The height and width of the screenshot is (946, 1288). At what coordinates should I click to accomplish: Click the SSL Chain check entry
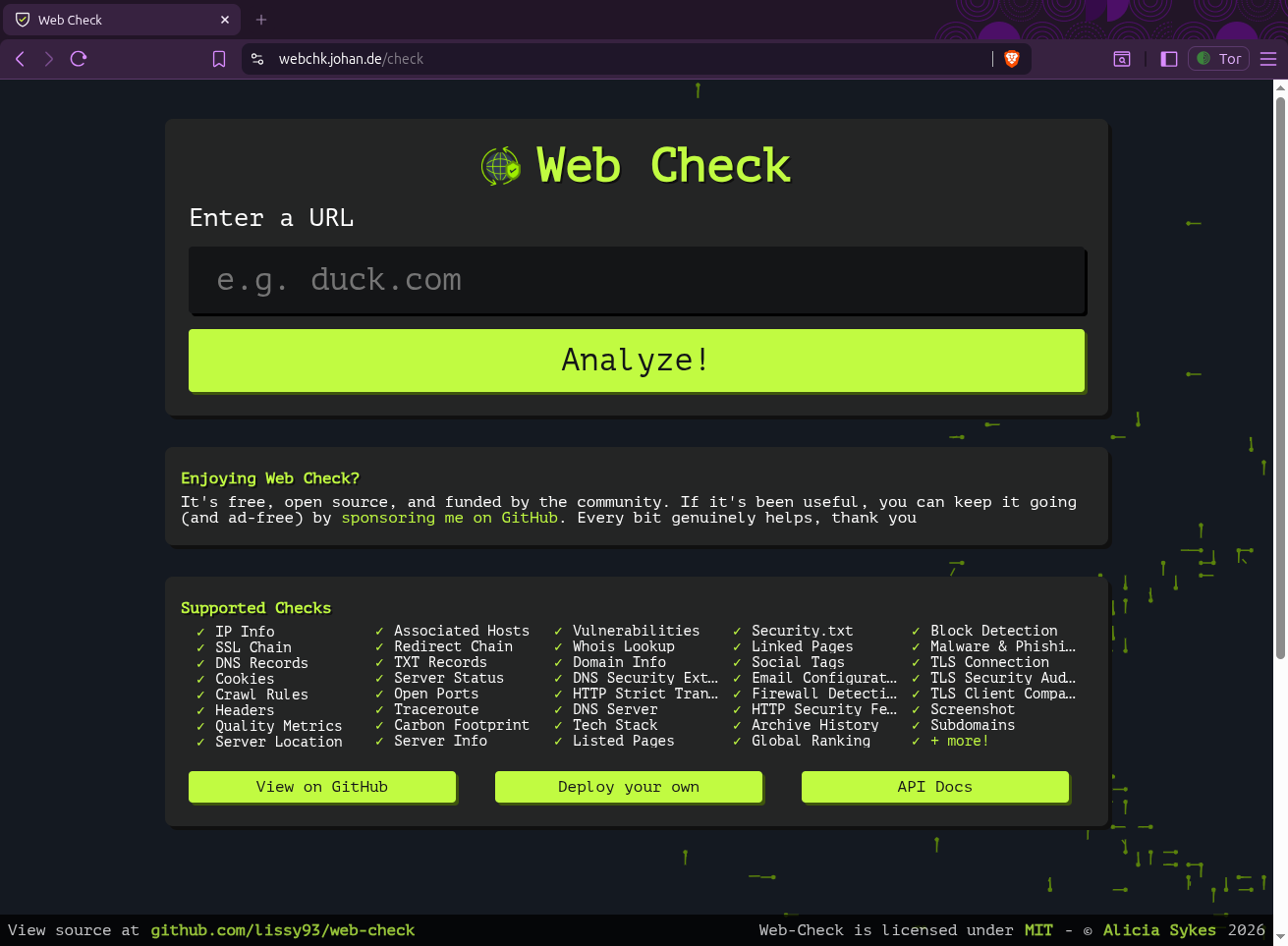point(253,647)
